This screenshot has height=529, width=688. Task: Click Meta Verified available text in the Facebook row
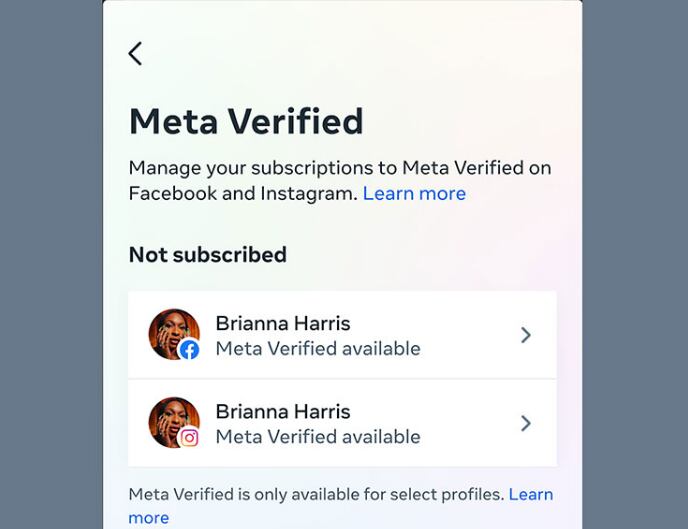click(x=317, y=349)
